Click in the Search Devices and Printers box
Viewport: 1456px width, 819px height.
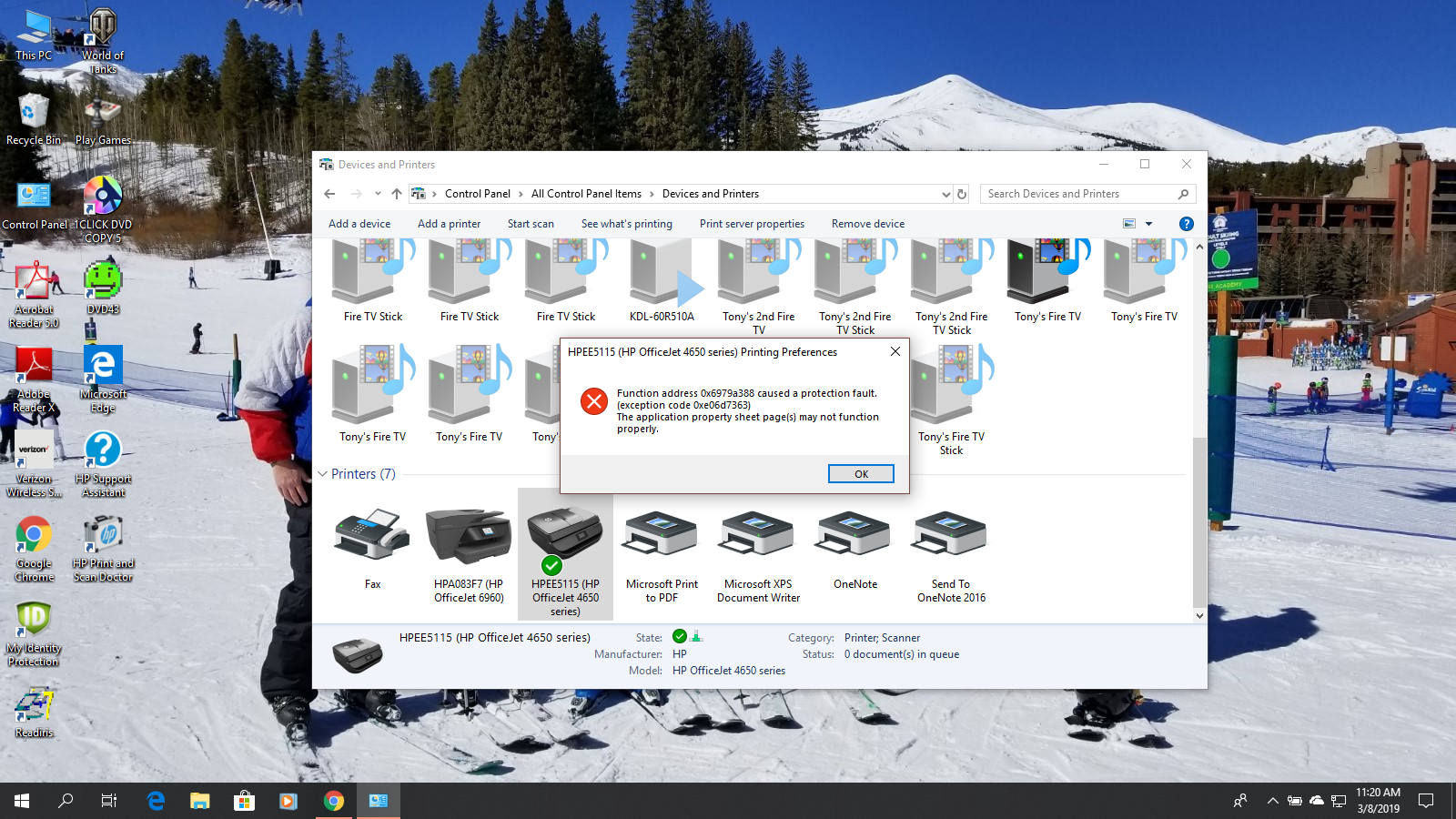pyautogui.click(x=1087, y=194)
